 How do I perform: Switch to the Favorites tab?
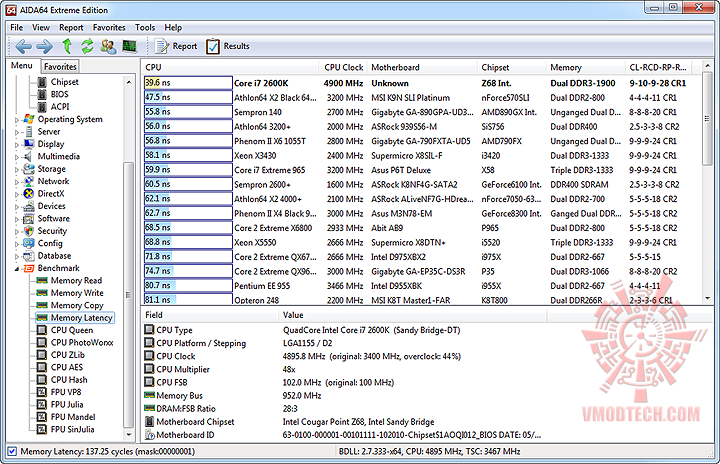coord(60,67)
